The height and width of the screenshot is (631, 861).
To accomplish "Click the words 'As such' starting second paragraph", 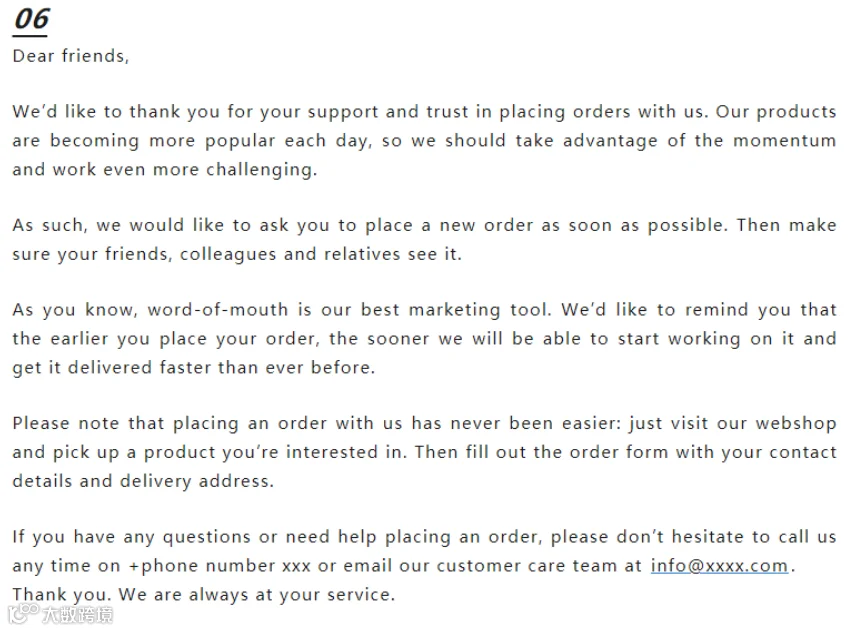I will 50,225.
